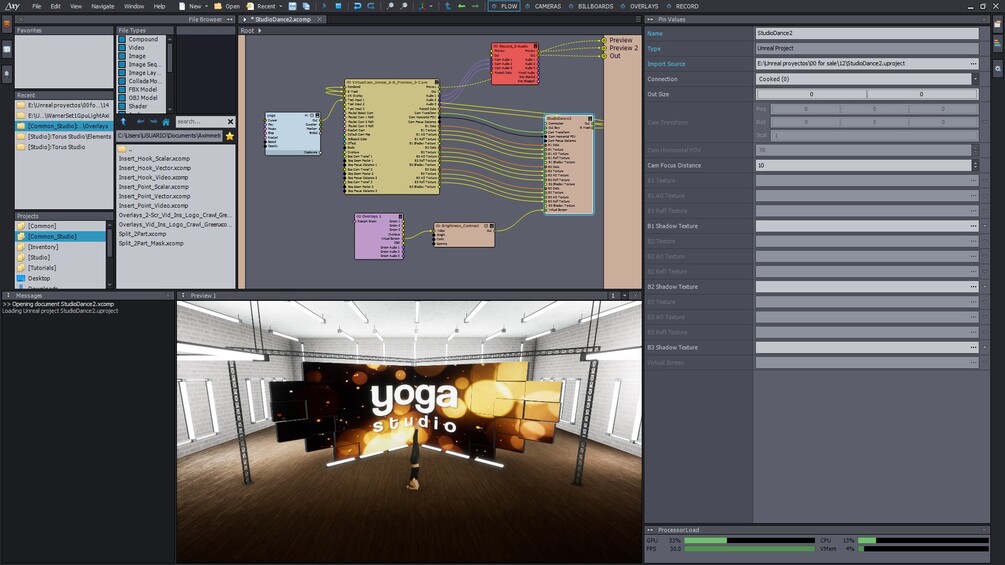The image size is (1005, 565).
Task: Open the Recent files dropdown in the toolbar
Action: 280,6
